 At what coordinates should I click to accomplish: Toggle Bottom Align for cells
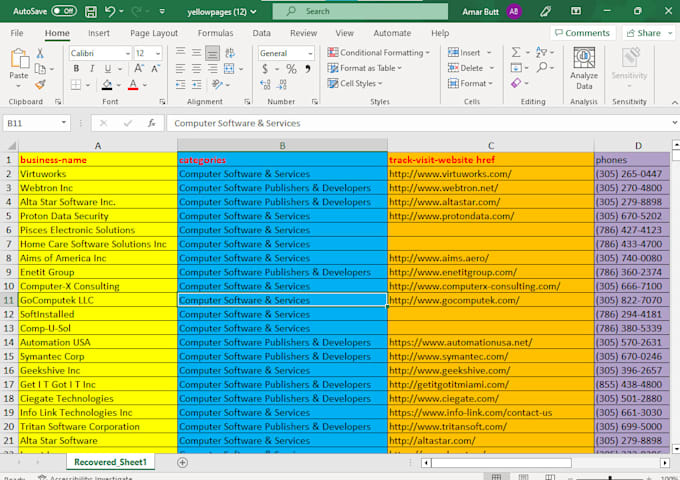click(x=212, y=53)
